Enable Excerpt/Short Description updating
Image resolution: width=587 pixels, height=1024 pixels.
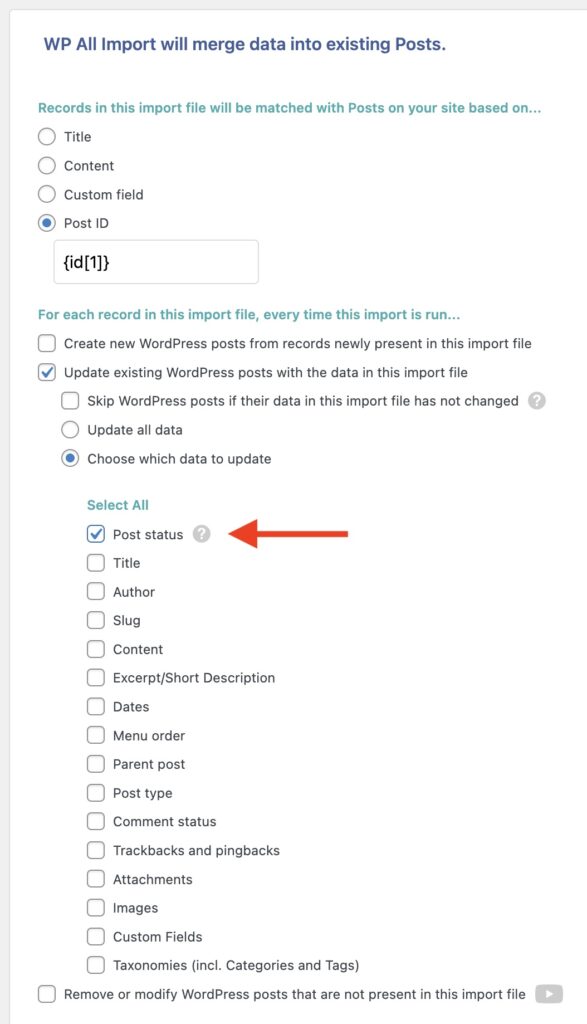pyautogui.click(x=96, y=678)
